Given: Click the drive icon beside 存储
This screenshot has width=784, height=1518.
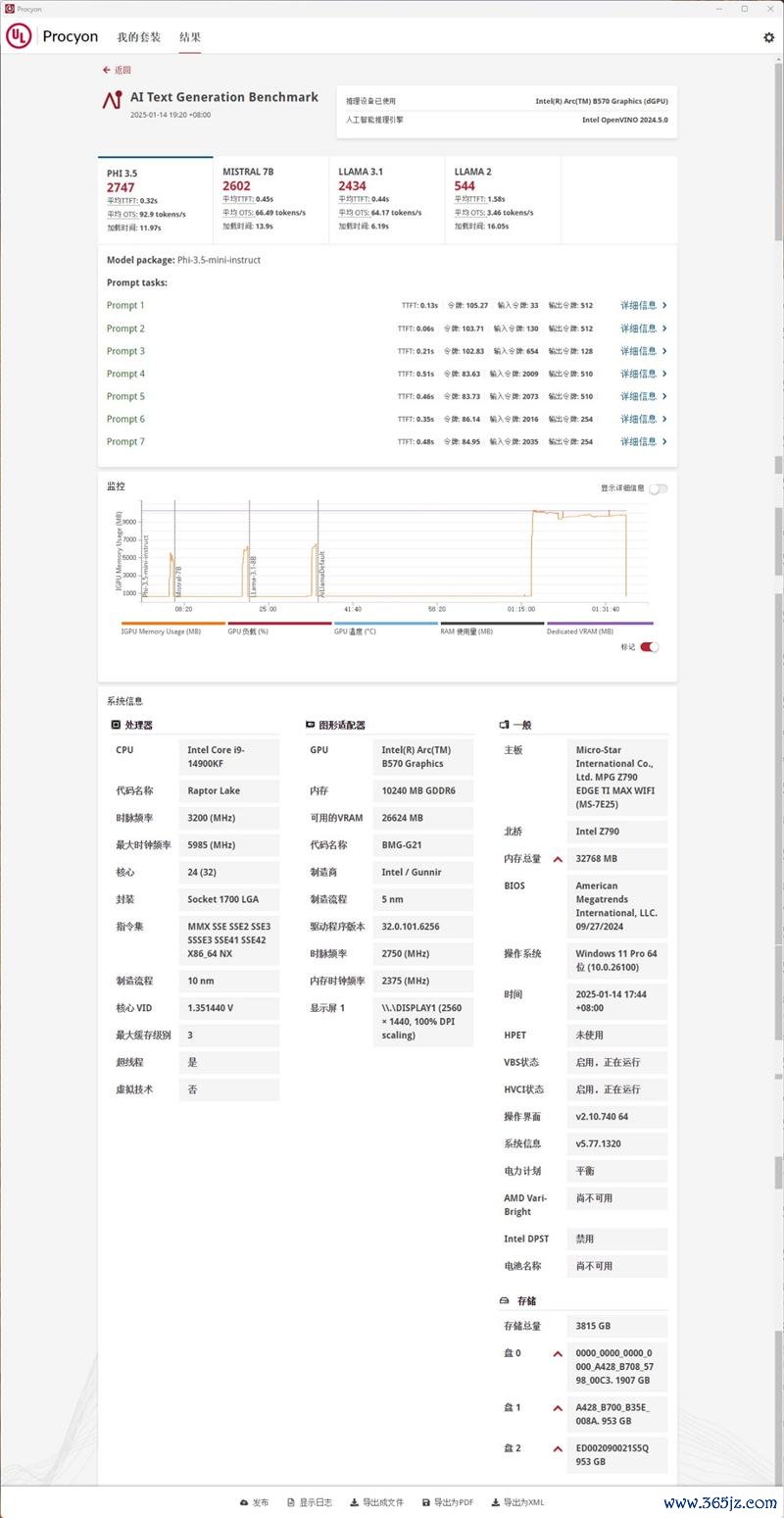Looking at the screenshot, I should (x=504, y=1300).
